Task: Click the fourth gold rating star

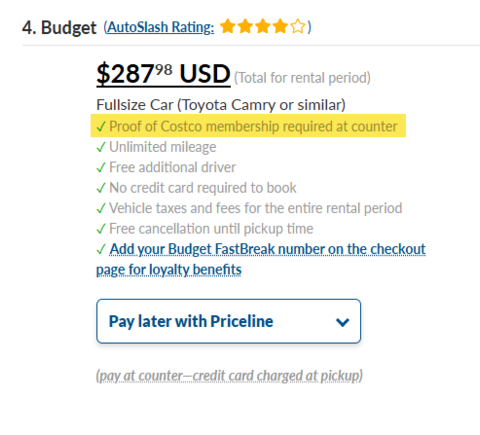Action: [x=280, y=26]
